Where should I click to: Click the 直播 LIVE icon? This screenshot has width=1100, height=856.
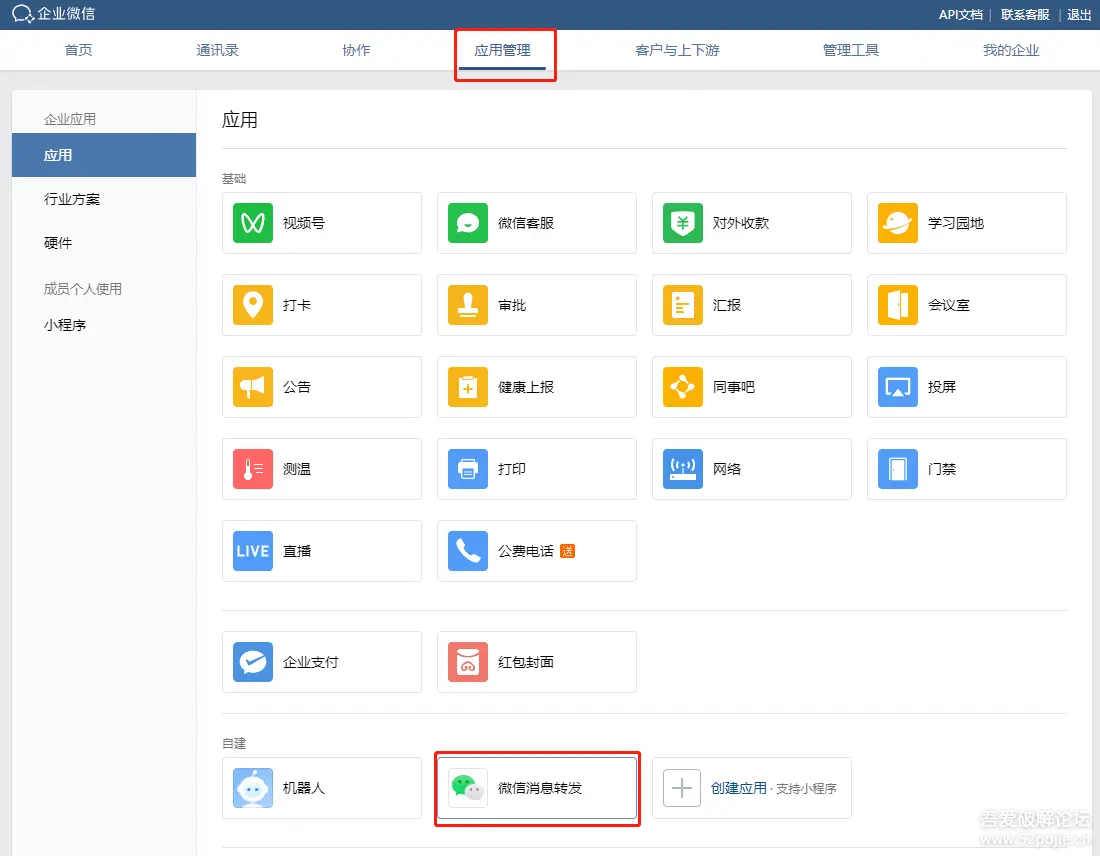click(x=253, y=551)
